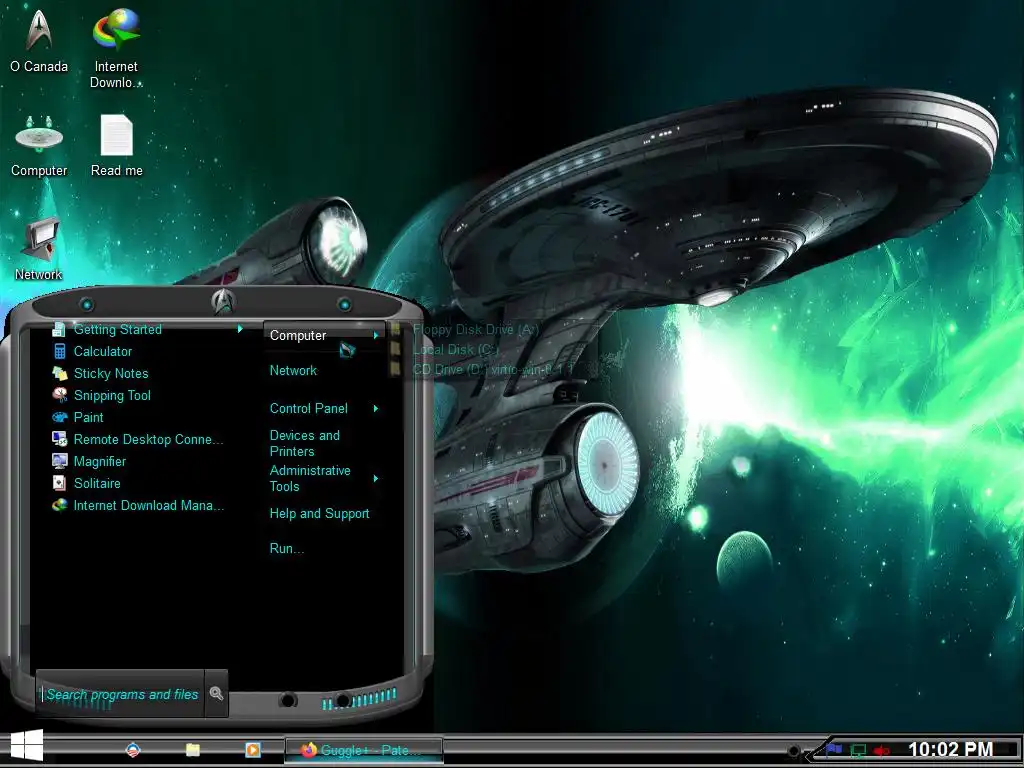Open Internet Download Manager desktop icon
The width and height of the screenshot is (1024, 768).
coord(116,48)
